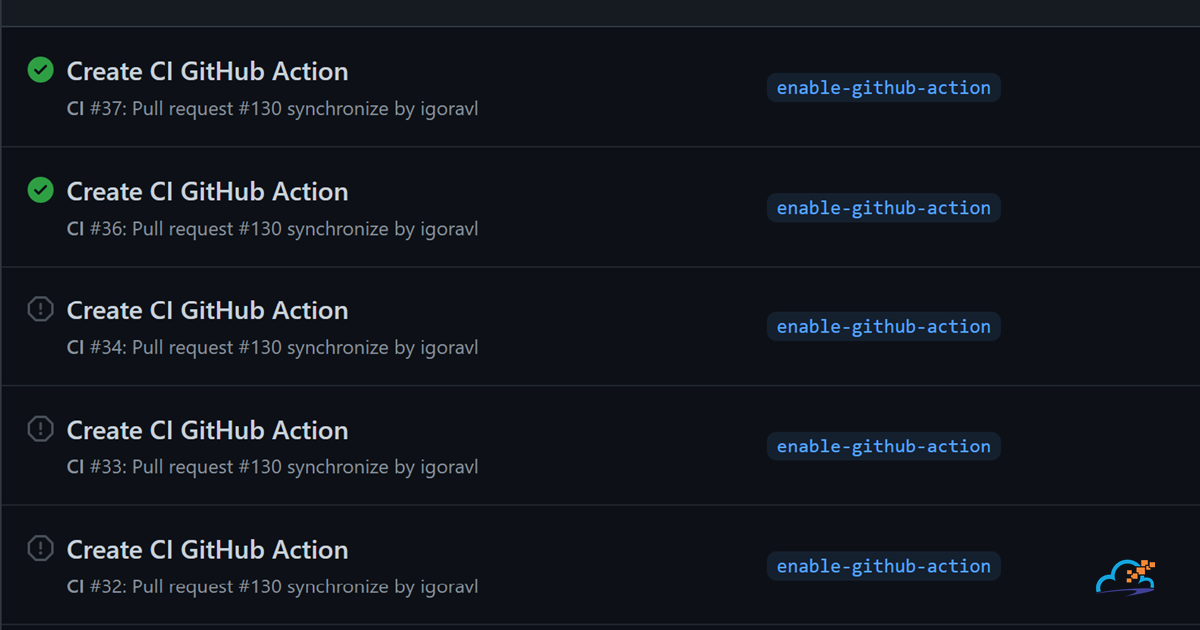Viewport: 1200px width, 630px height.
Task: Select enable-github-action branch label for CI #32
Action: (x=884, y=566)
